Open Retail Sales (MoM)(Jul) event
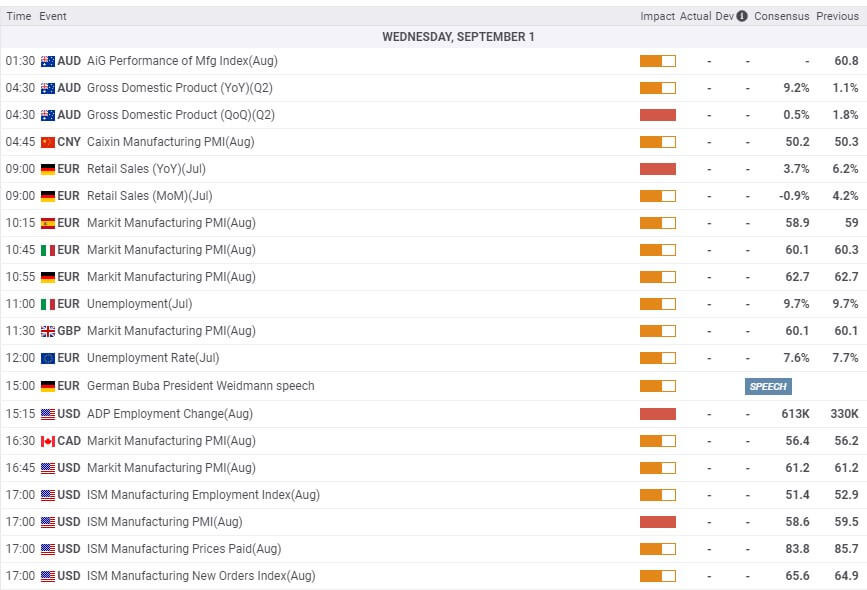This screenshot has height=590, width=867. (x=149, y=196)
